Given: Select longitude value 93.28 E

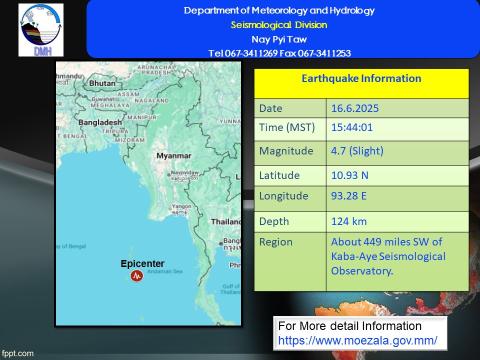Looking at the screenshot, I should pos(348,196).
